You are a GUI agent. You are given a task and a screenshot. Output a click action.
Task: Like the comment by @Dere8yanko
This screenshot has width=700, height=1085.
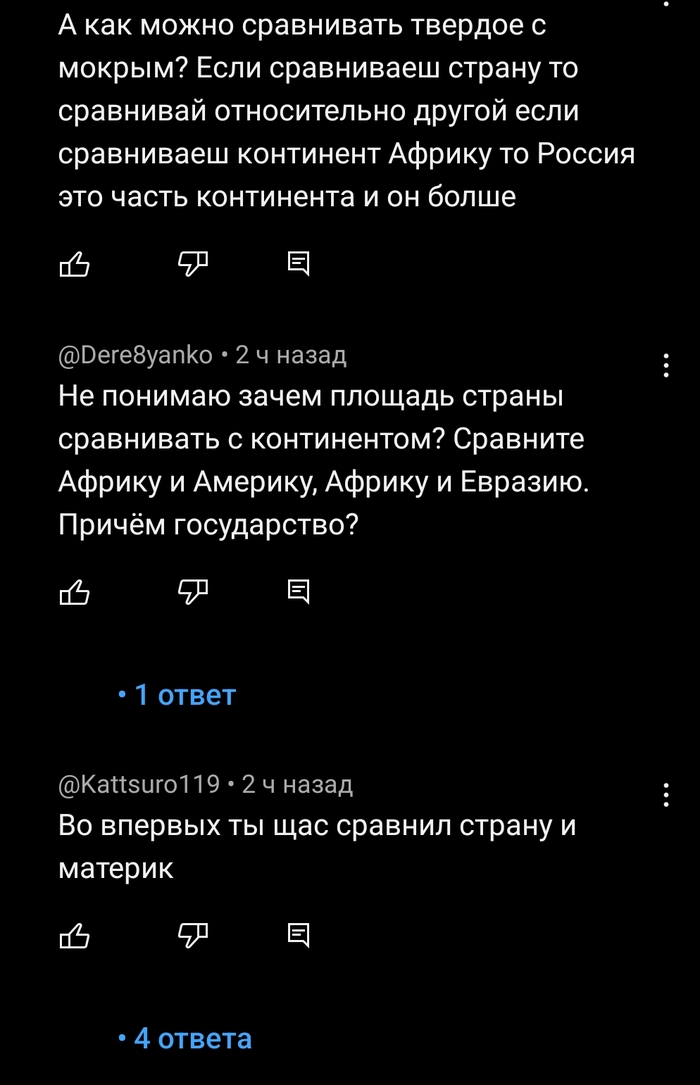[x=75, y=593]
